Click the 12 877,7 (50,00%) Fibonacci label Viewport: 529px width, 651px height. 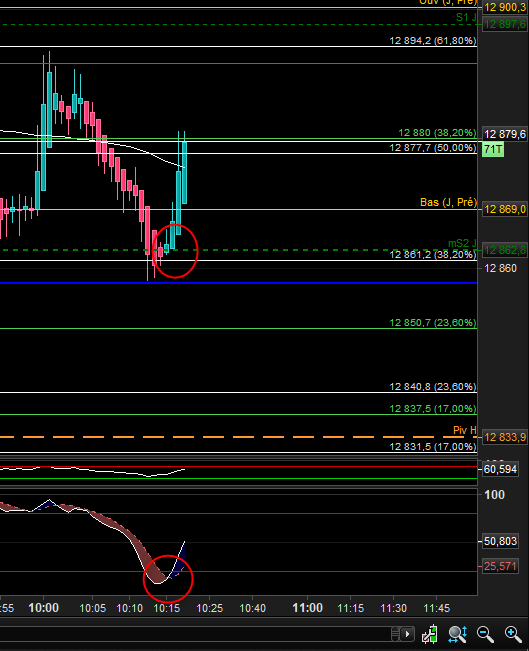(433, 148)
